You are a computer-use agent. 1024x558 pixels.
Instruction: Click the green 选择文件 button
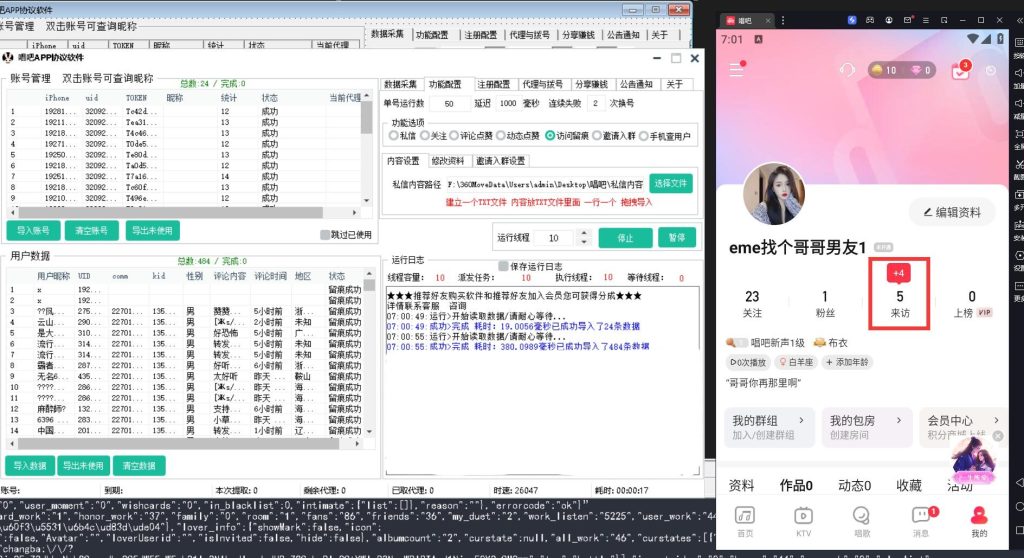(671, 183)
